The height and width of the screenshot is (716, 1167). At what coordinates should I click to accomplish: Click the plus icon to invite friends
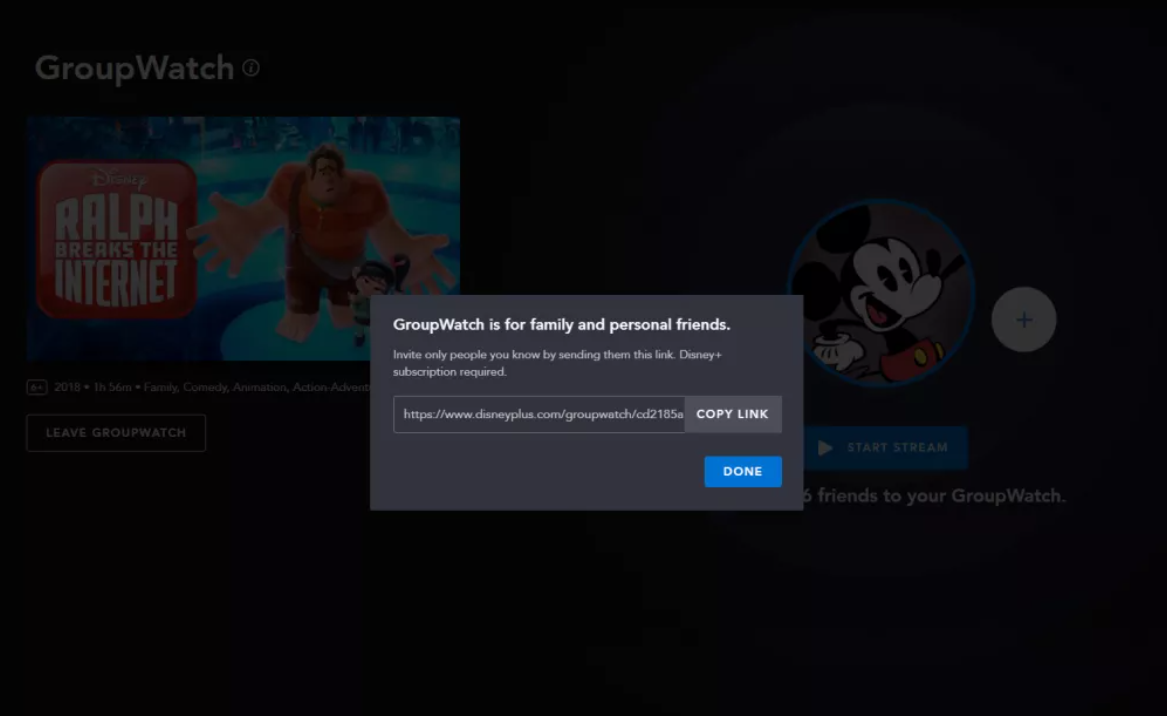[1023, 320]
